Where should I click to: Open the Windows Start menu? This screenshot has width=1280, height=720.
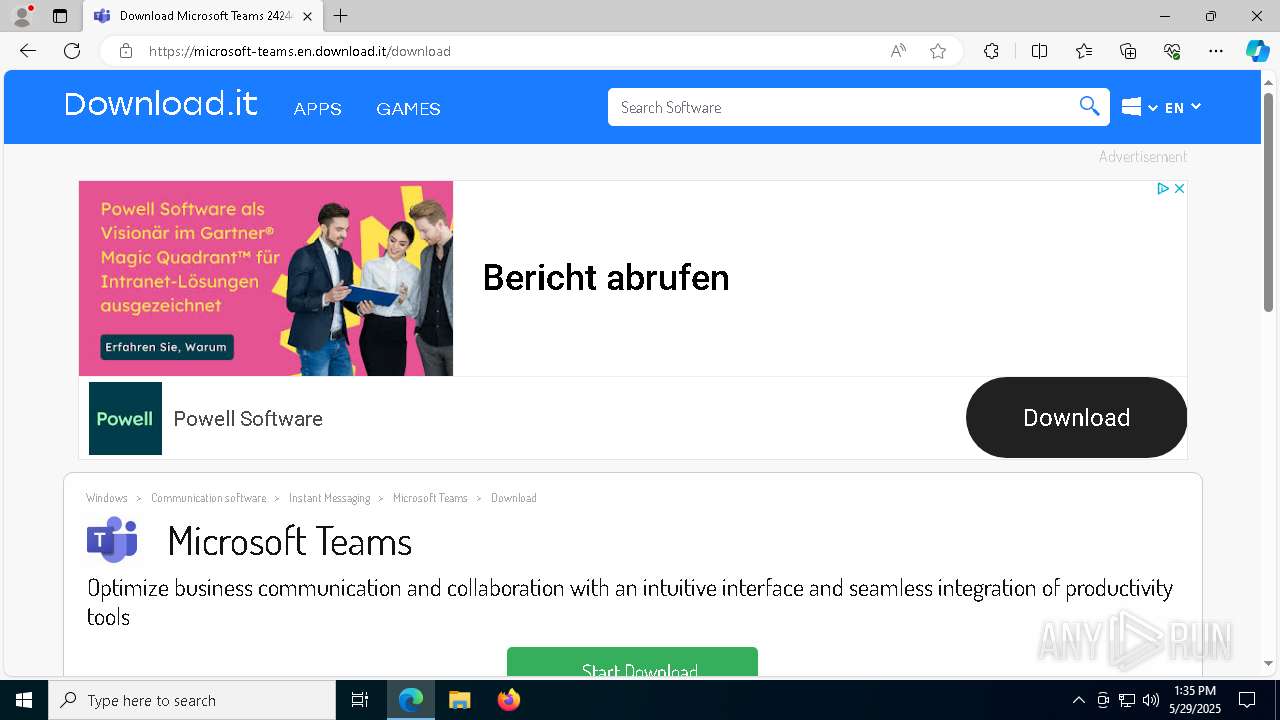coord(24,700)
